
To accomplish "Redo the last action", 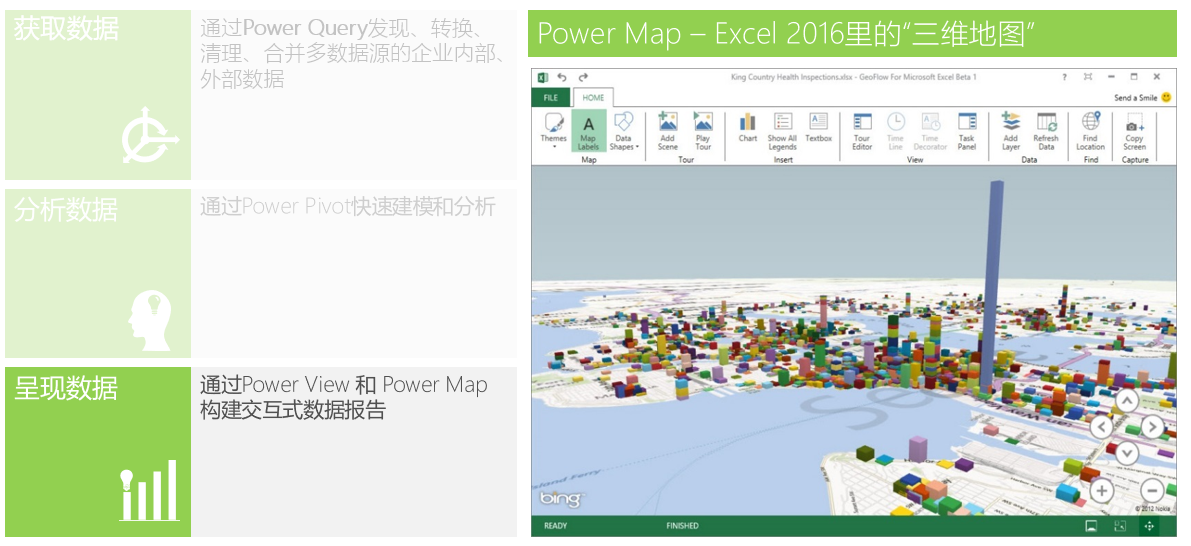I will [583, 77].
